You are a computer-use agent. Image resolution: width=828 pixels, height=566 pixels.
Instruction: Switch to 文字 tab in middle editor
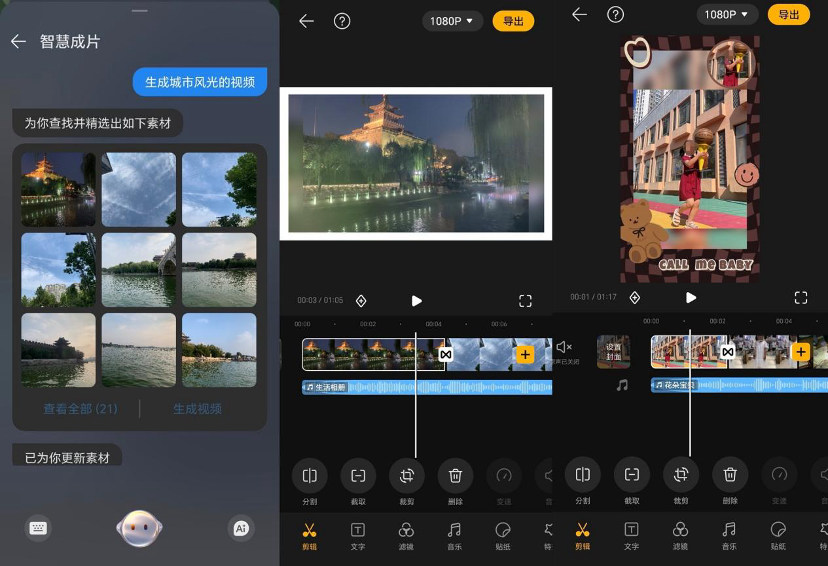pos(358,536)
